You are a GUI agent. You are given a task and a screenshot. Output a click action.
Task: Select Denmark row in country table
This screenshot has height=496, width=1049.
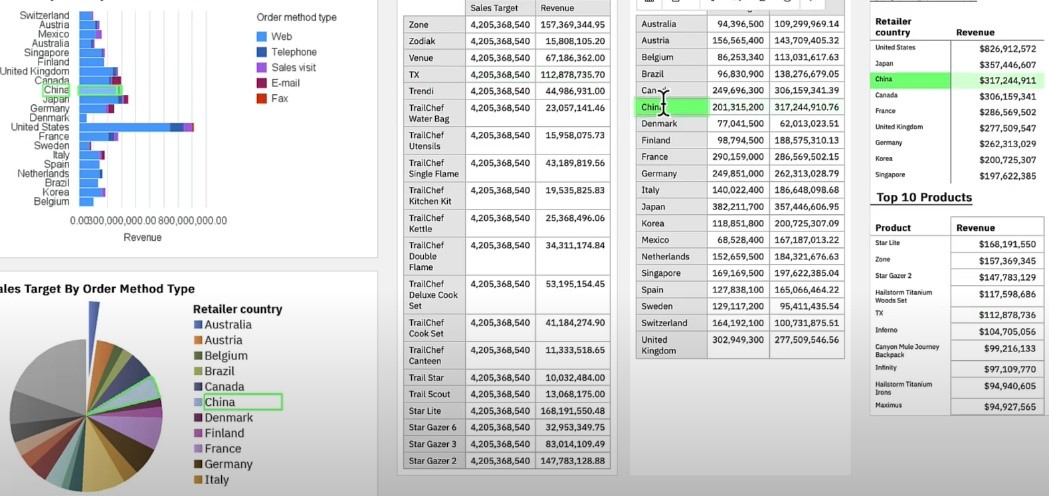point(740,124)
